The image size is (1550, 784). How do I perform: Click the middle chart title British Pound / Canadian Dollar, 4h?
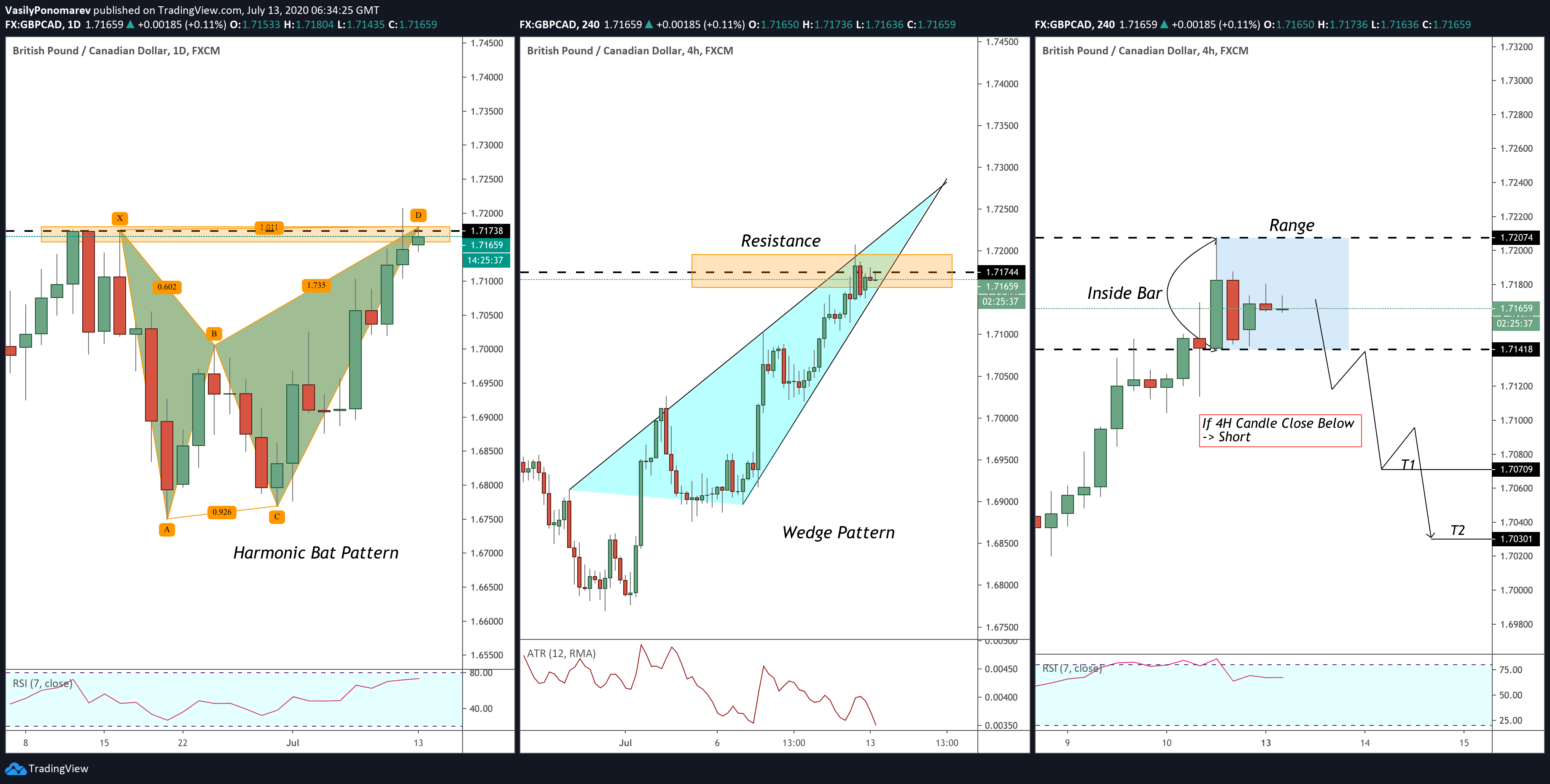tap(630, 51)
